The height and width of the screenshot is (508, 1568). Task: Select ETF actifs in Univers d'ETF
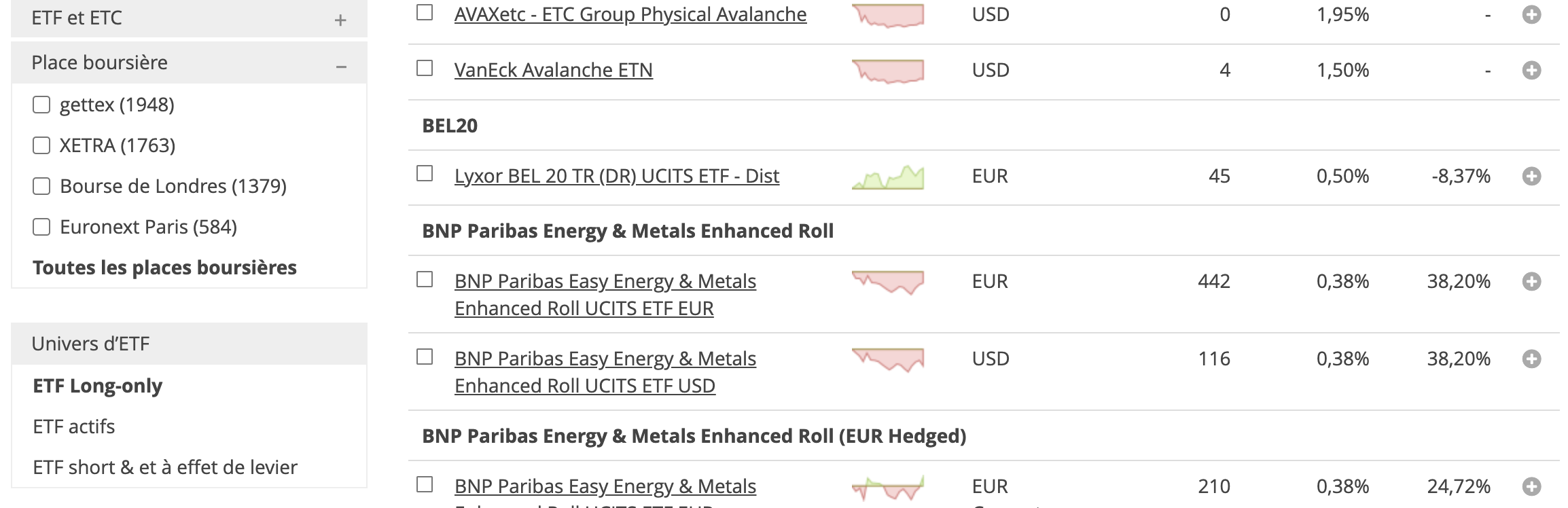coord(74,427)
